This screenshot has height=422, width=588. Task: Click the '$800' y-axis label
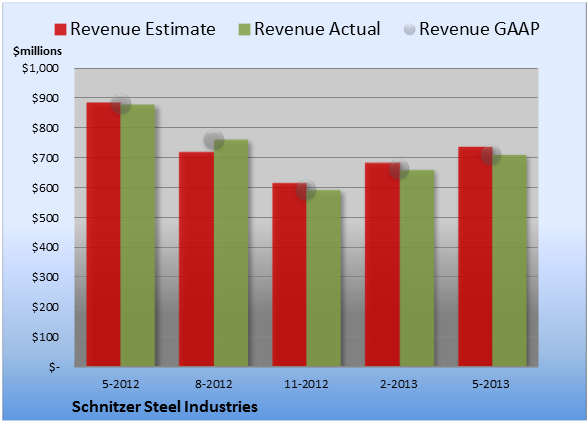45,128
